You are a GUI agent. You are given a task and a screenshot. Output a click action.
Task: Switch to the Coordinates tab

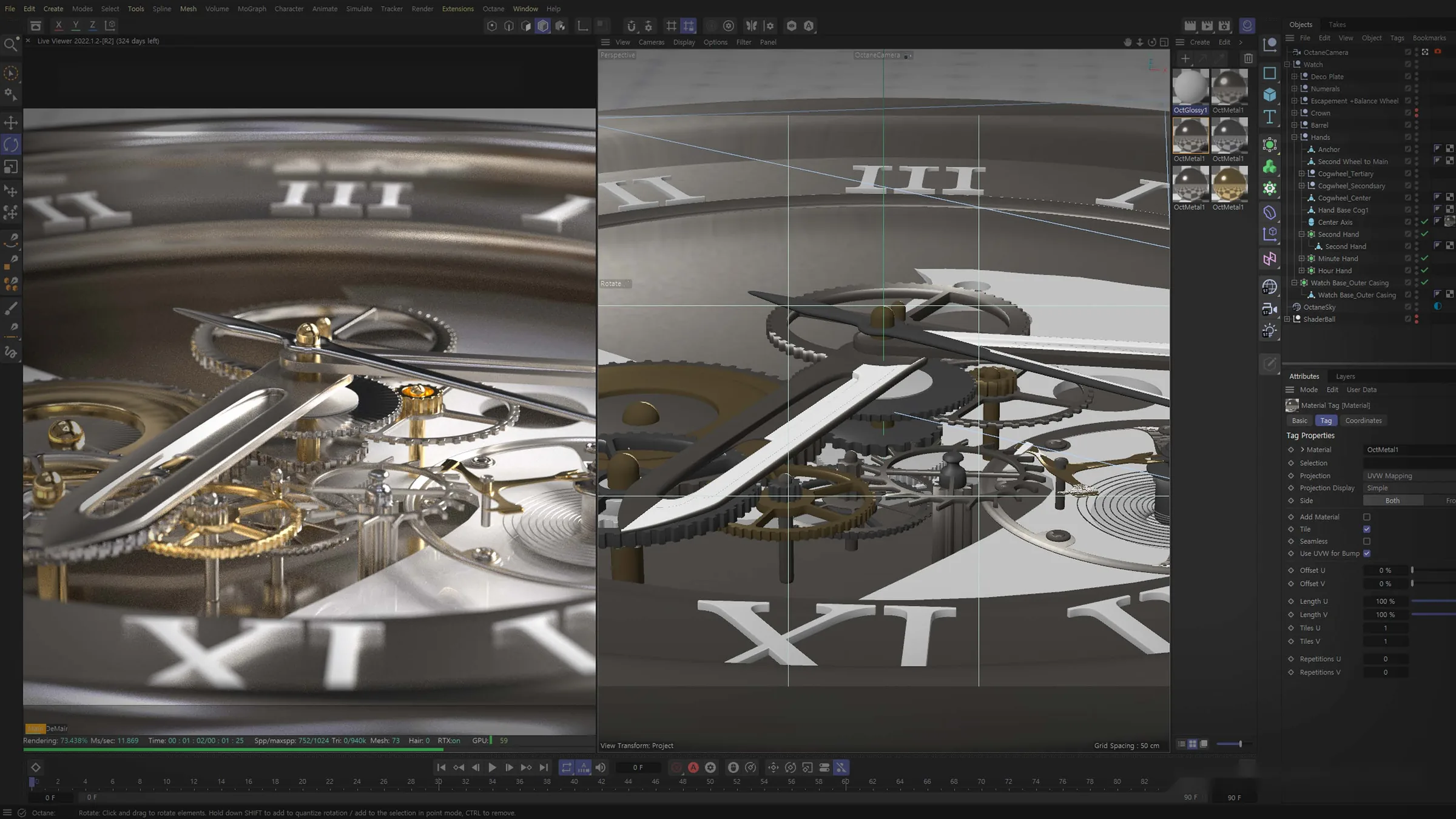pyautogui.click(x=1363, y=420)
